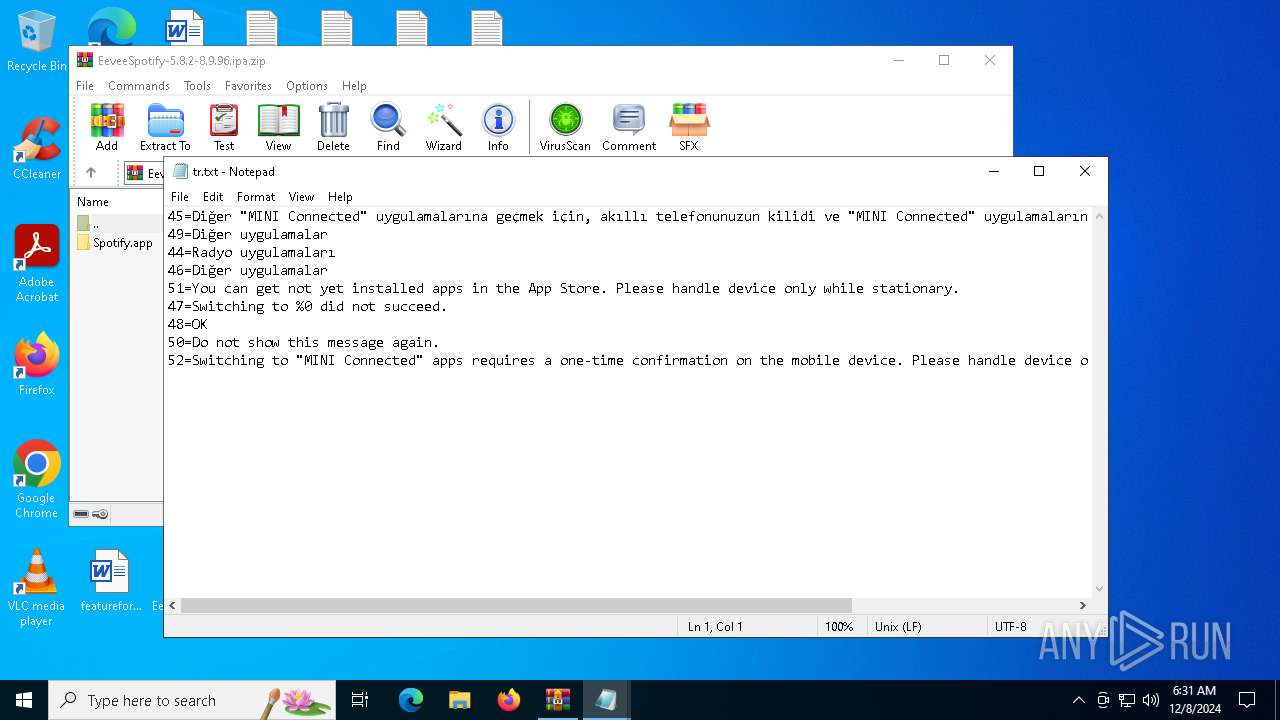Image resolution: width=1280 pixels, height=720 pixels.
Task: Click the line '47=Switching to %0 did not succeed.'
Action: (x=308, y=306)
